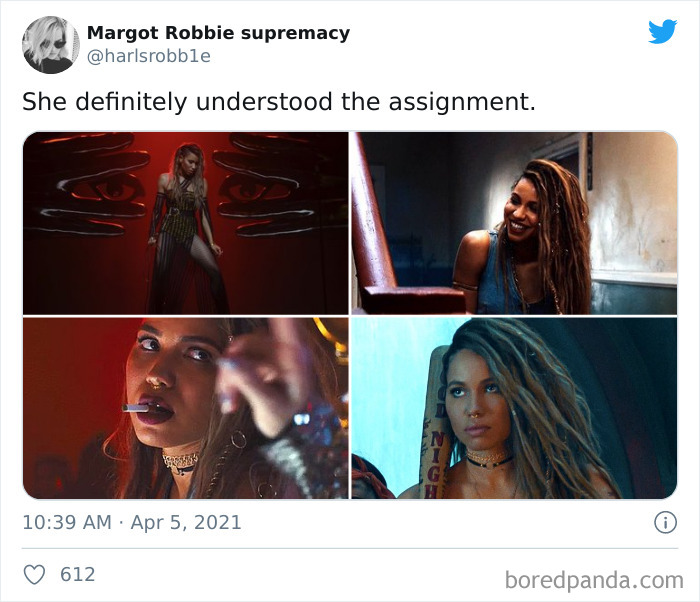This screenshot has height=602, width=700.
Task: Open the smiling woman by staircase photo
Action: tap(514, 223)
